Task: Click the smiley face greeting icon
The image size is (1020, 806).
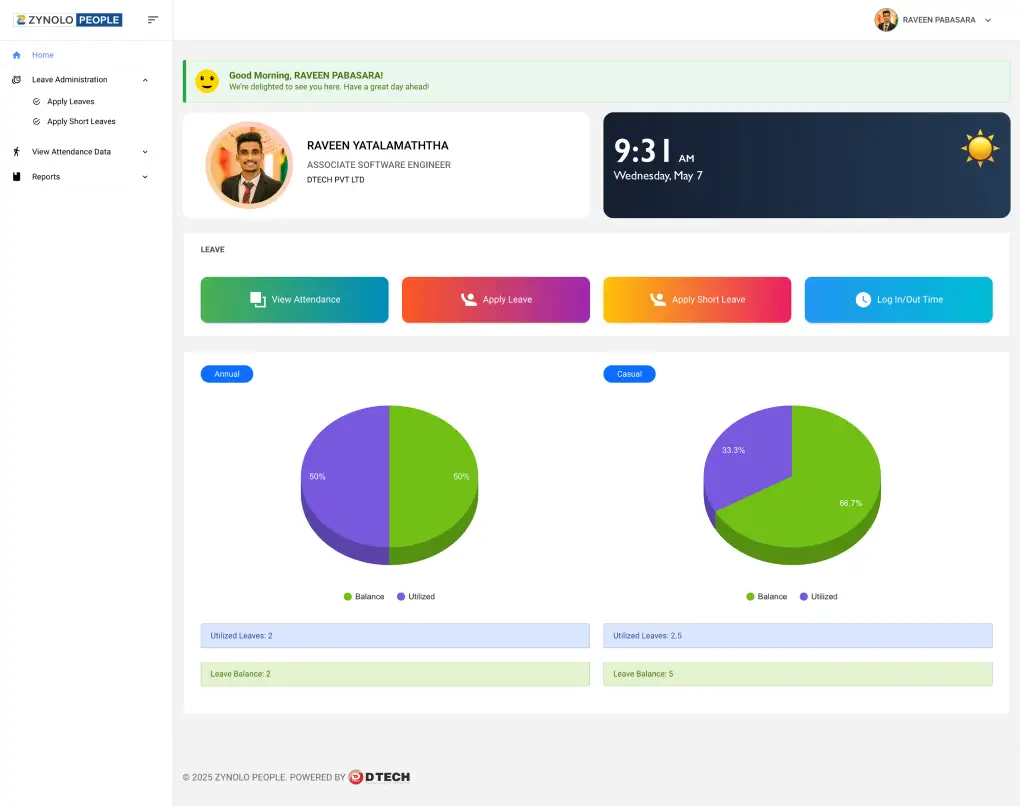Action: [207, 81]
